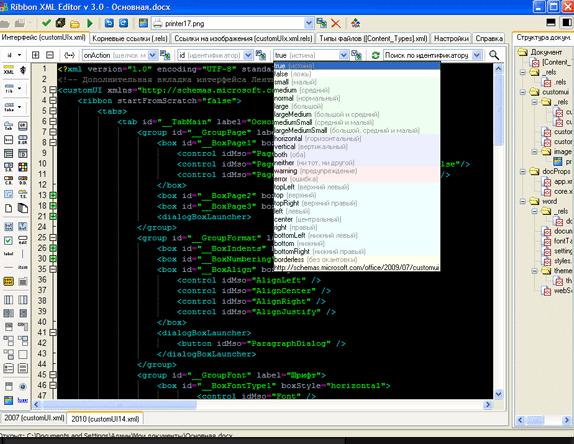The height and width of the screenshot is (444, 574).
Task: Select the Документ root tree node
Action: point(545,52)
